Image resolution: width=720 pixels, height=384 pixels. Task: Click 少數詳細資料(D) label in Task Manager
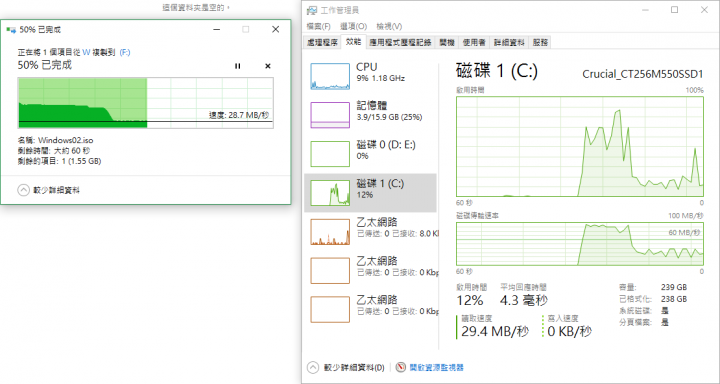[x=354, y=367]
